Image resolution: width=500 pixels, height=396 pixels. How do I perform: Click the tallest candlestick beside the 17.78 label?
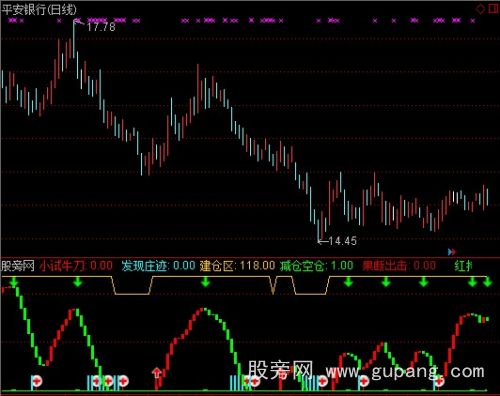[x=74, y=39]
